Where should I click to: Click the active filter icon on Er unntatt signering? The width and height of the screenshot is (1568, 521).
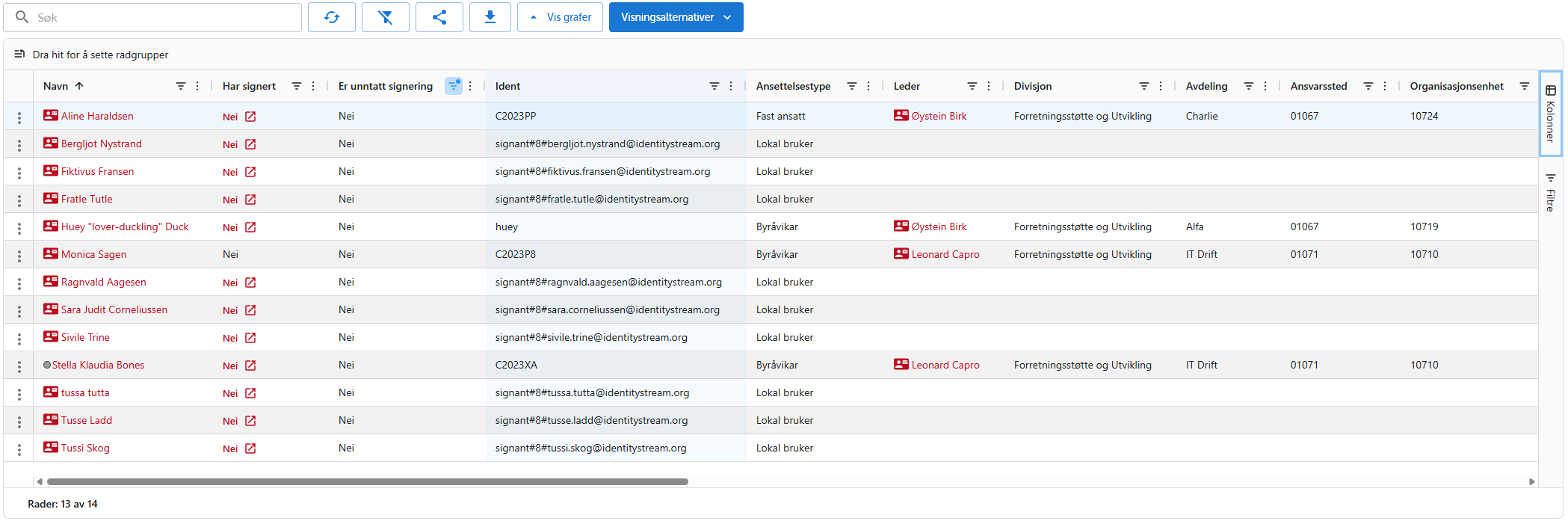pos(453,86)
